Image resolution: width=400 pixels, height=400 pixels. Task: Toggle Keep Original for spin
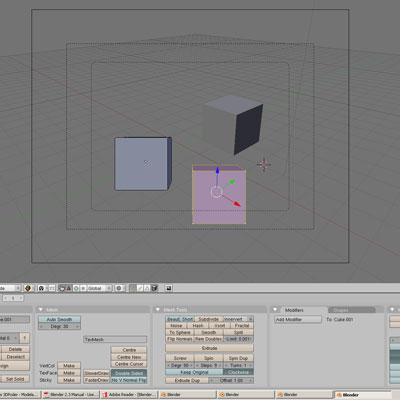pos(194,372)
